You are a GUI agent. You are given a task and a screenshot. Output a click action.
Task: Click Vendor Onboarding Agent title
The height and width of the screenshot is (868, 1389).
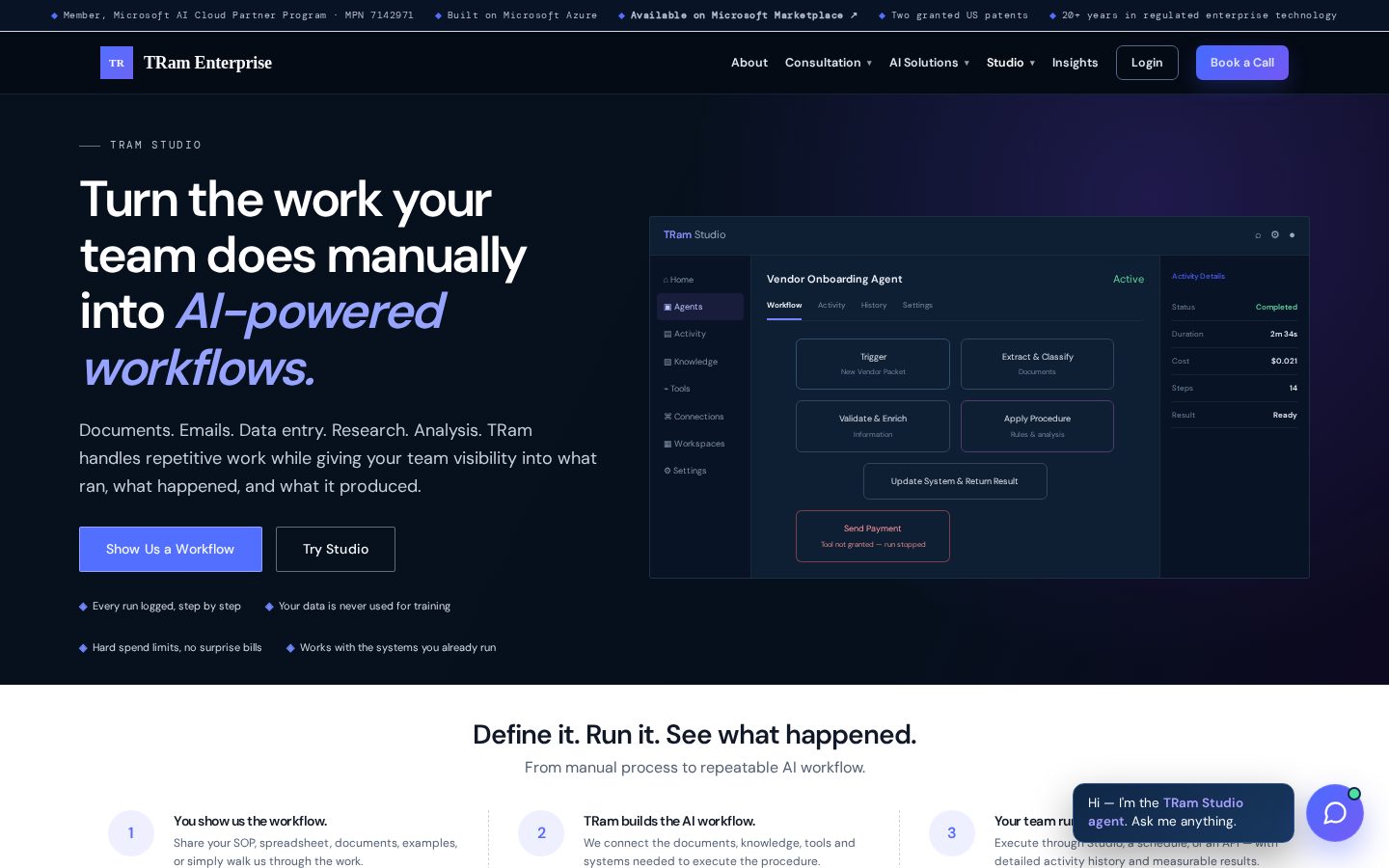click(834, 280)
